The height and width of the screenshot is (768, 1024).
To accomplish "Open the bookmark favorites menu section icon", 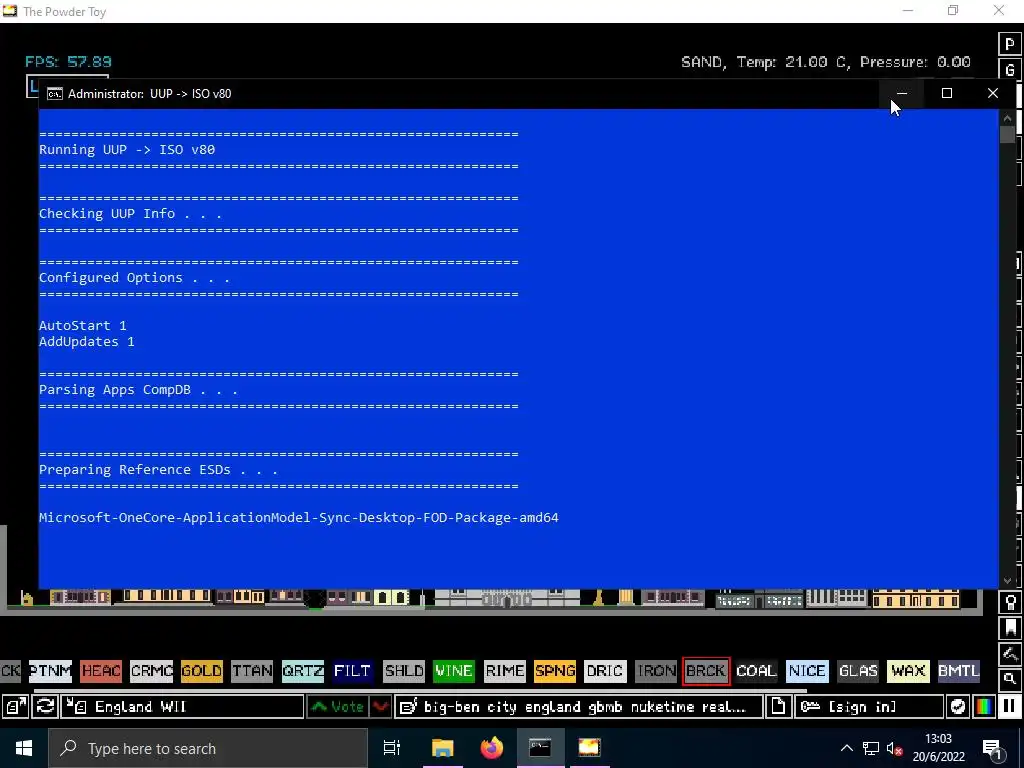I will tap(1010, 628).
